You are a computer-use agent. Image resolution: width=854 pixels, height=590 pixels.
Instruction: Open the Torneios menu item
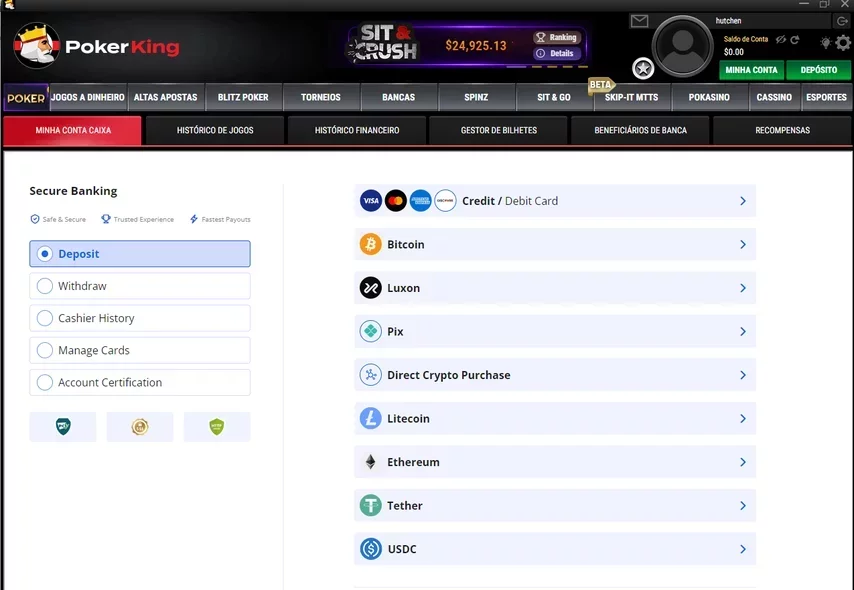(x=320, y=97)
